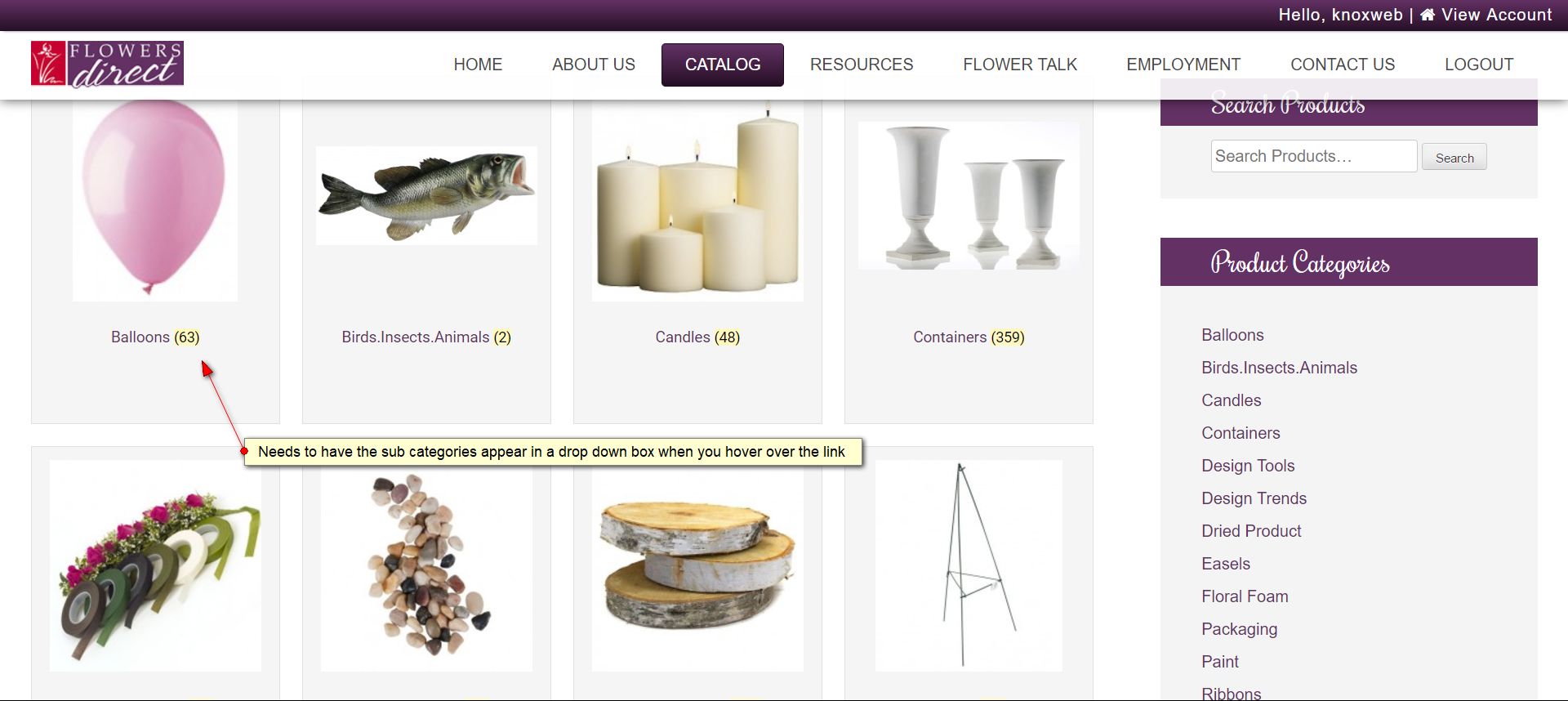Open the river pebbles product image

pyautogui.click(x=426, y=565)
